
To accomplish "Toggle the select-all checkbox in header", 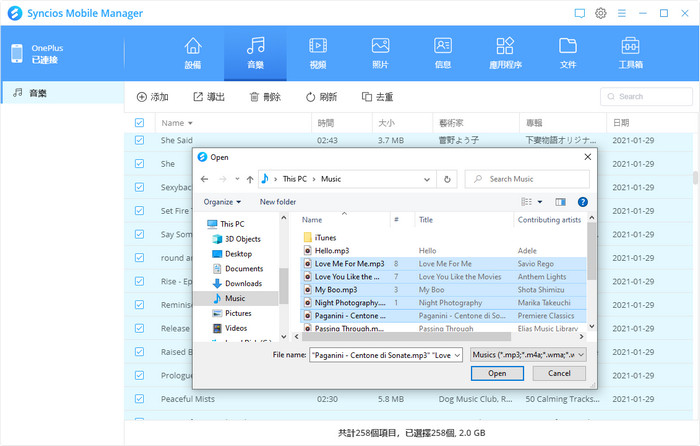I will 140,123.
